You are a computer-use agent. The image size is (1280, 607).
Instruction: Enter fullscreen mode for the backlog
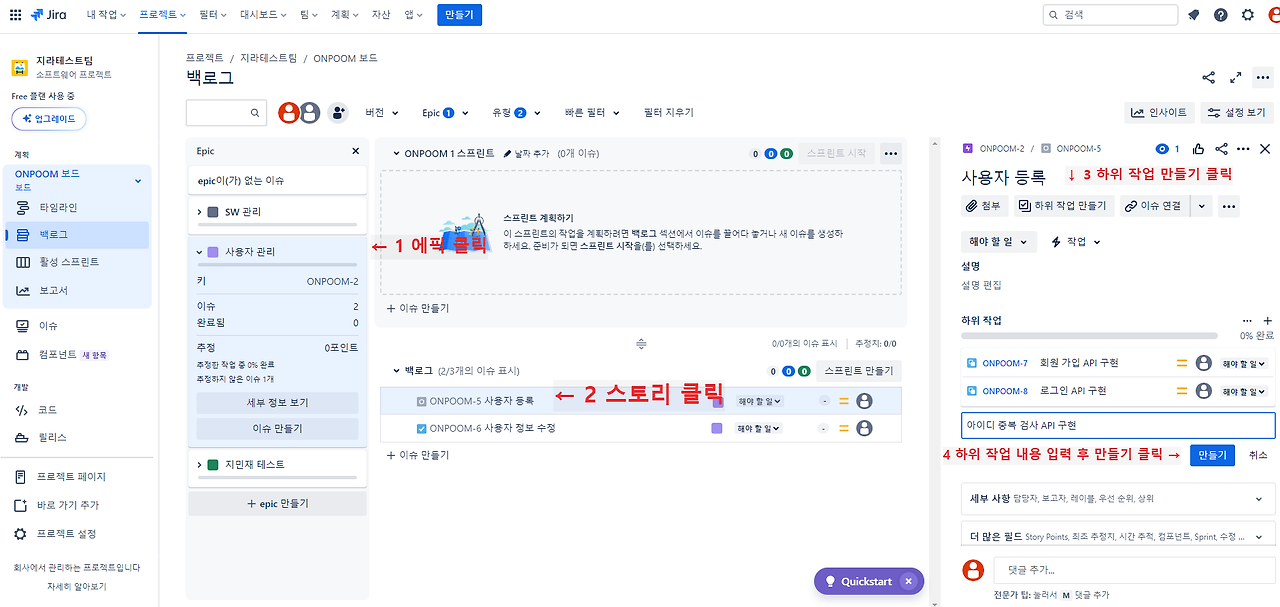pyautogui.click(x=1235, y=78)
